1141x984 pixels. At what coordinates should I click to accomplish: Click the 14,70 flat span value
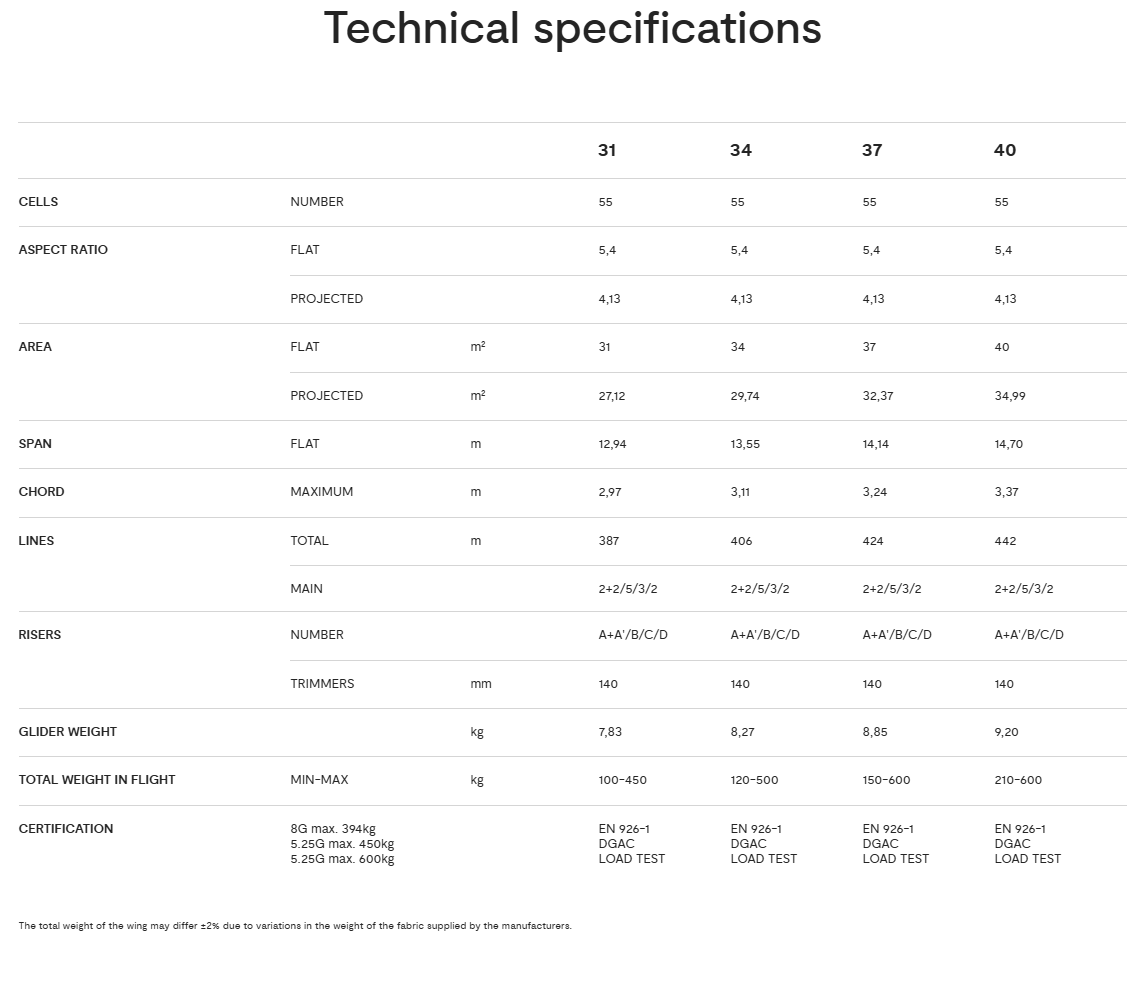(x=1008, y=444)
